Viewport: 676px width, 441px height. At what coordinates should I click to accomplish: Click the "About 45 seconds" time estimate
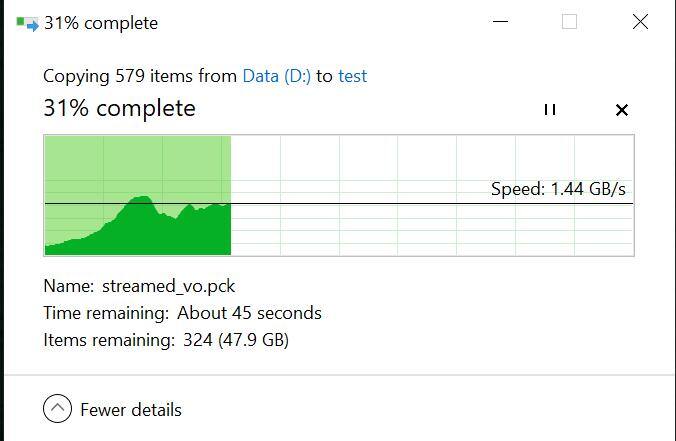(x=249, y=313)
